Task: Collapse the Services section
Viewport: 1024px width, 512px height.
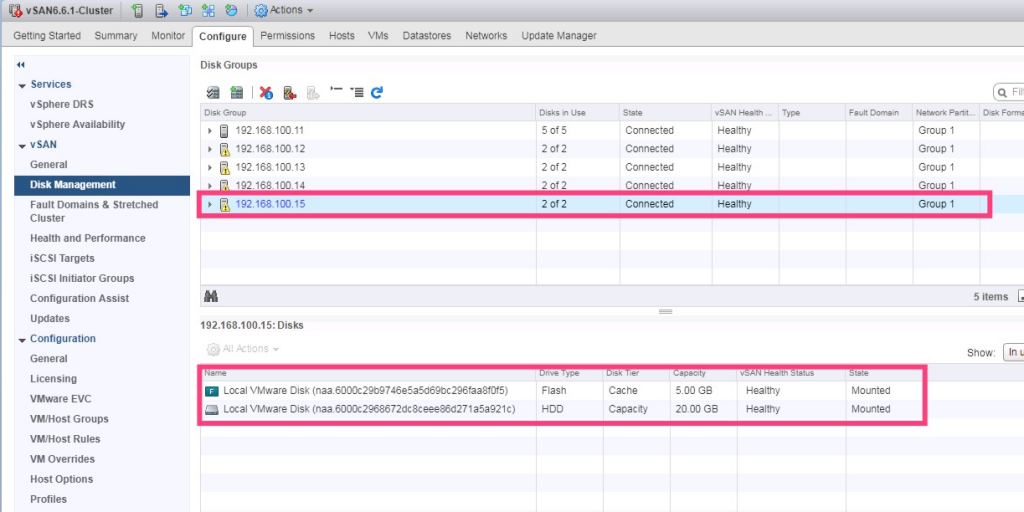Action: tap(22, 86)
